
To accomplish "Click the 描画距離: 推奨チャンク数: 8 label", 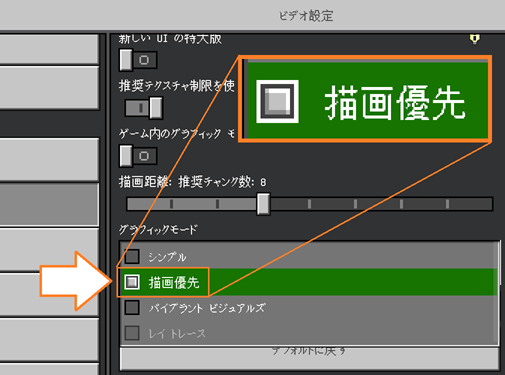I will [x=193, y=182].
